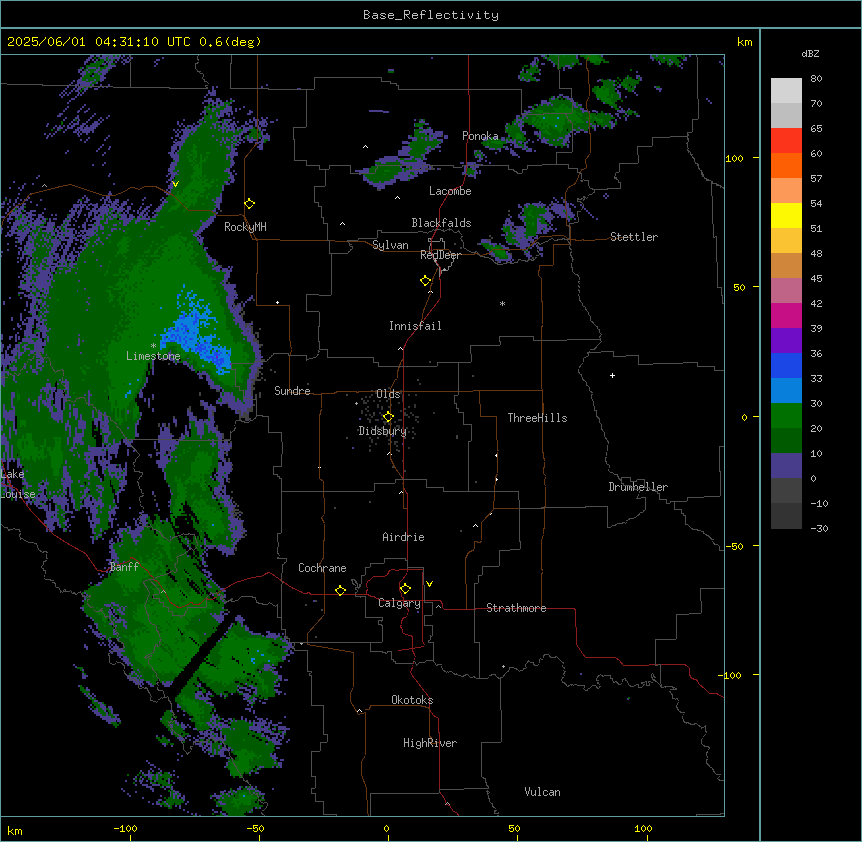
Task: Click the Lacombe city label
Action: tap(450, 191)
